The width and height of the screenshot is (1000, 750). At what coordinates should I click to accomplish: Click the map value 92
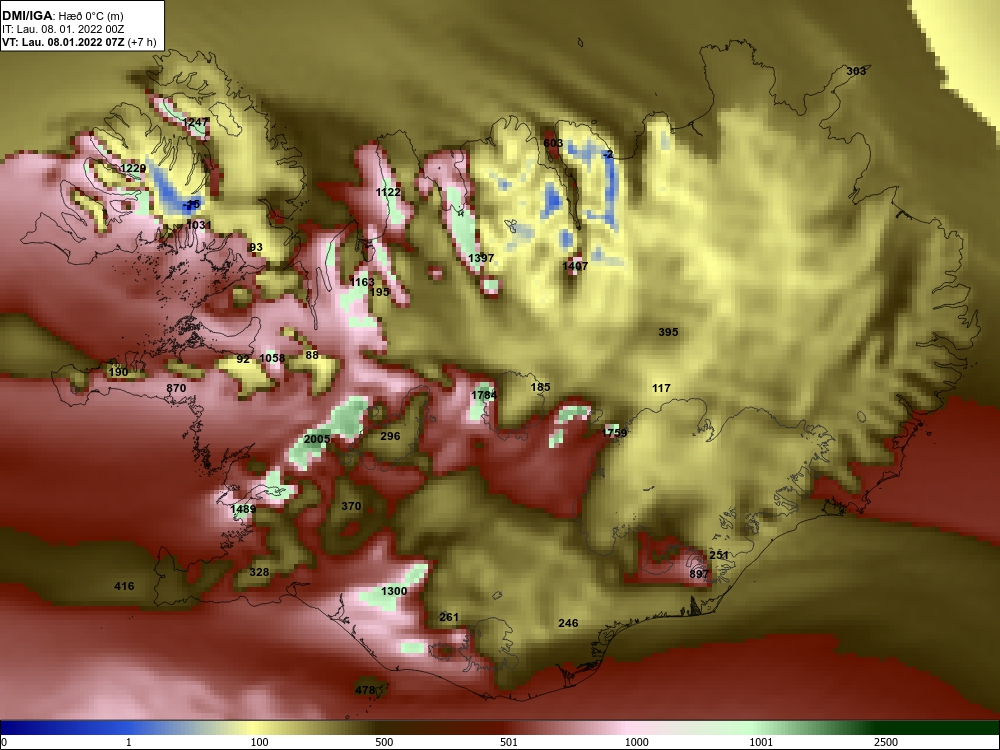(x=243, y=359)
